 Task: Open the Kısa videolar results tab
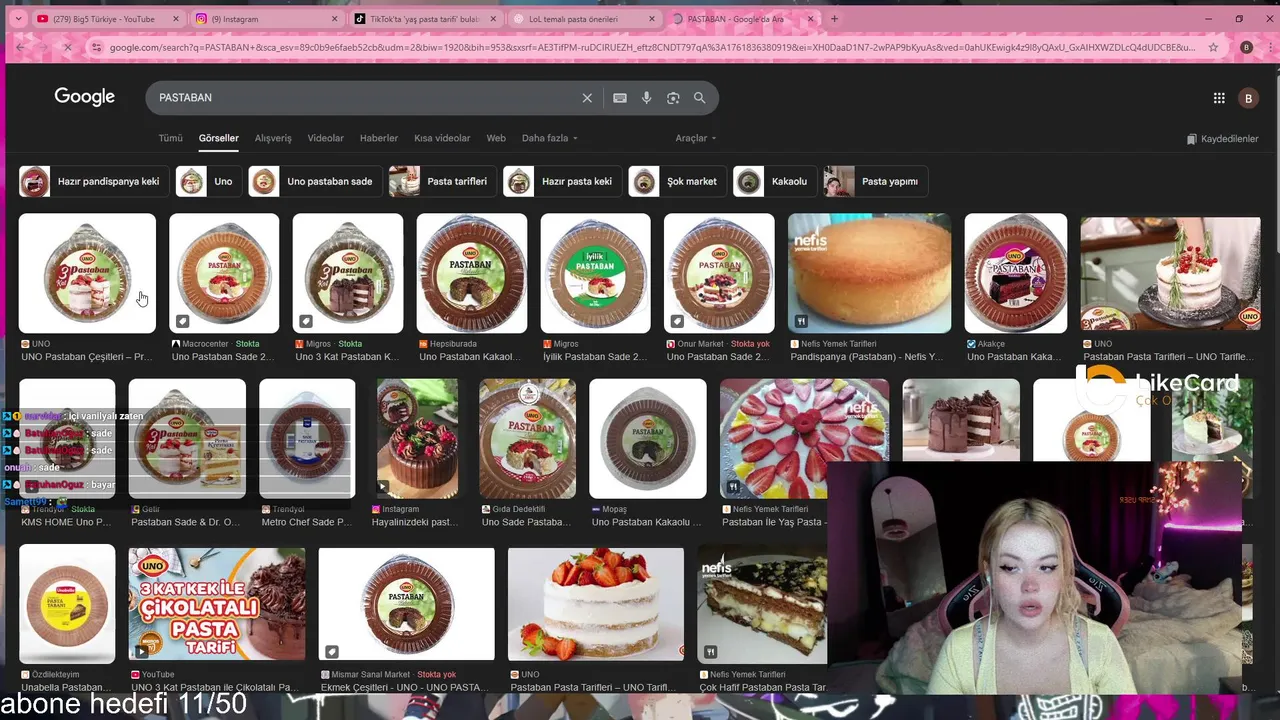(442, 138)
